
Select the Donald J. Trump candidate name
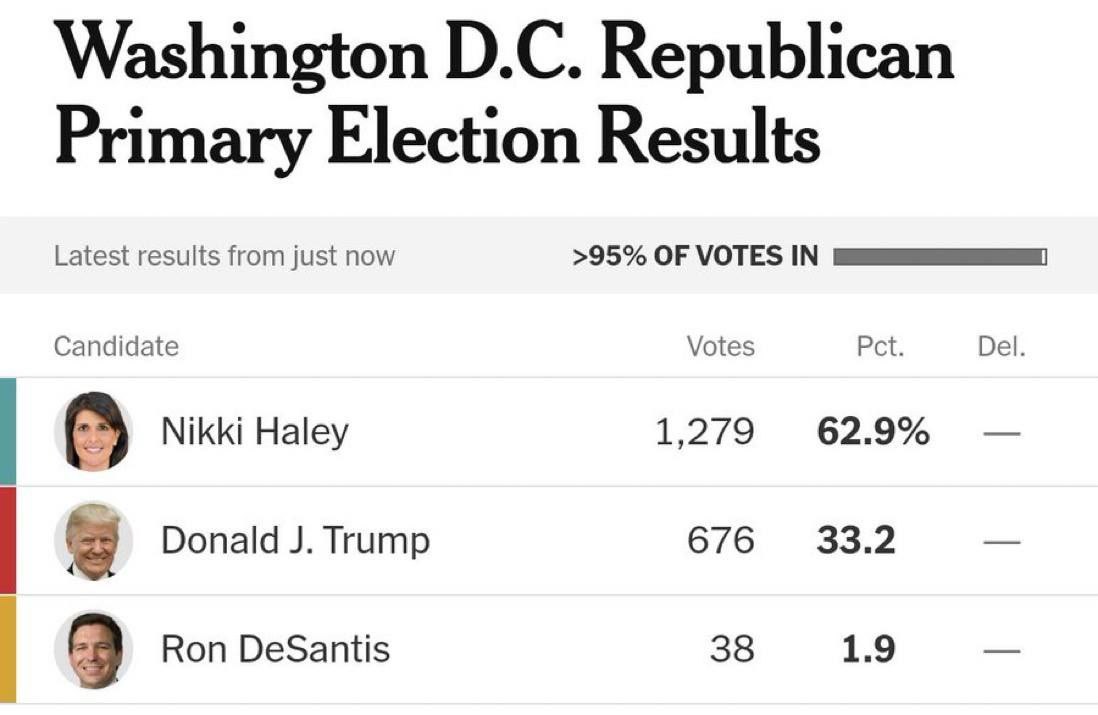(295, 541)
